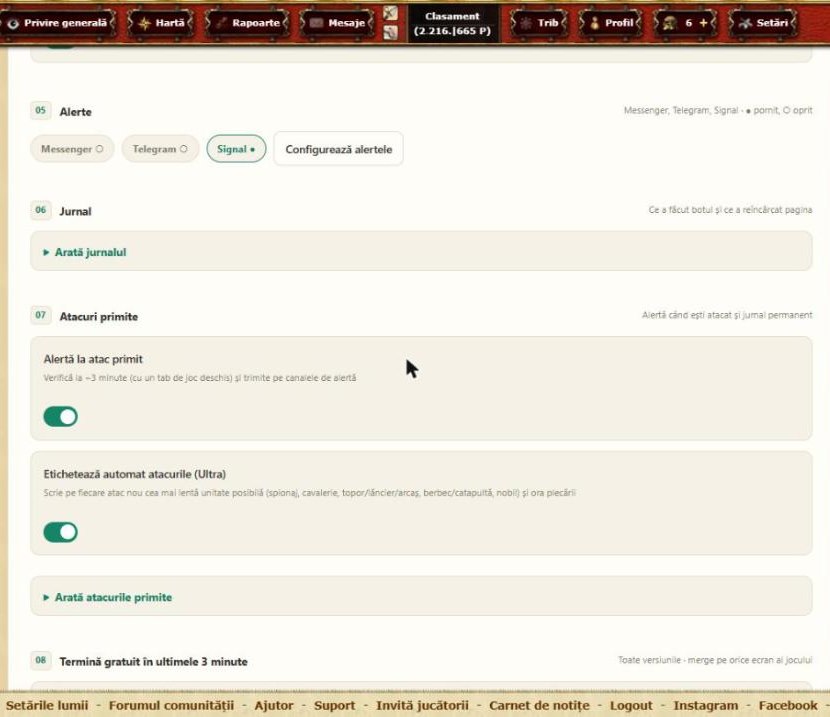Screen dimensions: 830x717
Task: Click the lower small icon left of Clasament
Action: click(x=391, y=33)
